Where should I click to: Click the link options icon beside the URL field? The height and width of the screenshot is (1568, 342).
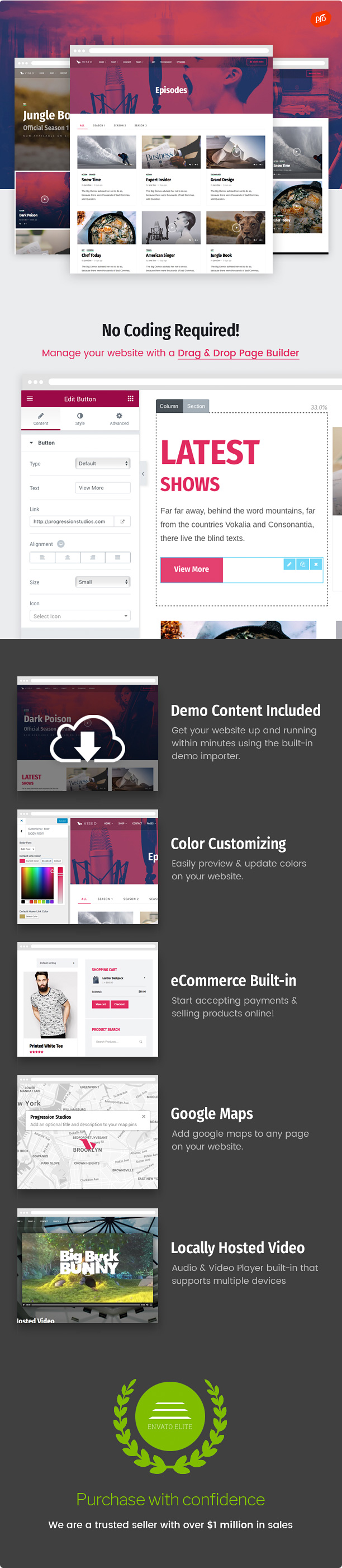122,522
